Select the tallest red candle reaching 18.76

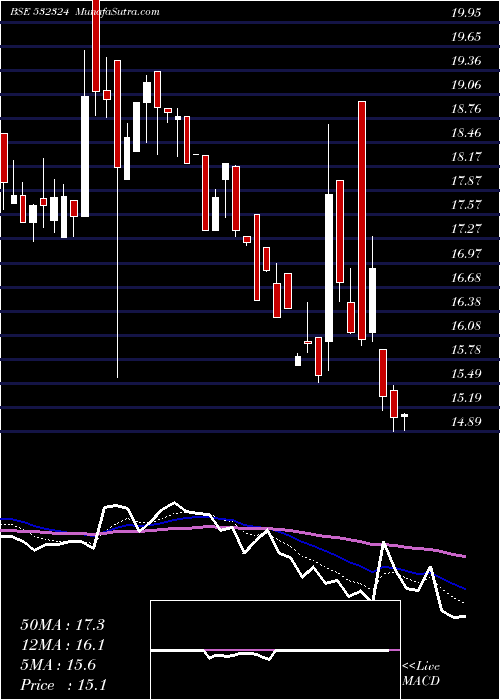point(362,223)
